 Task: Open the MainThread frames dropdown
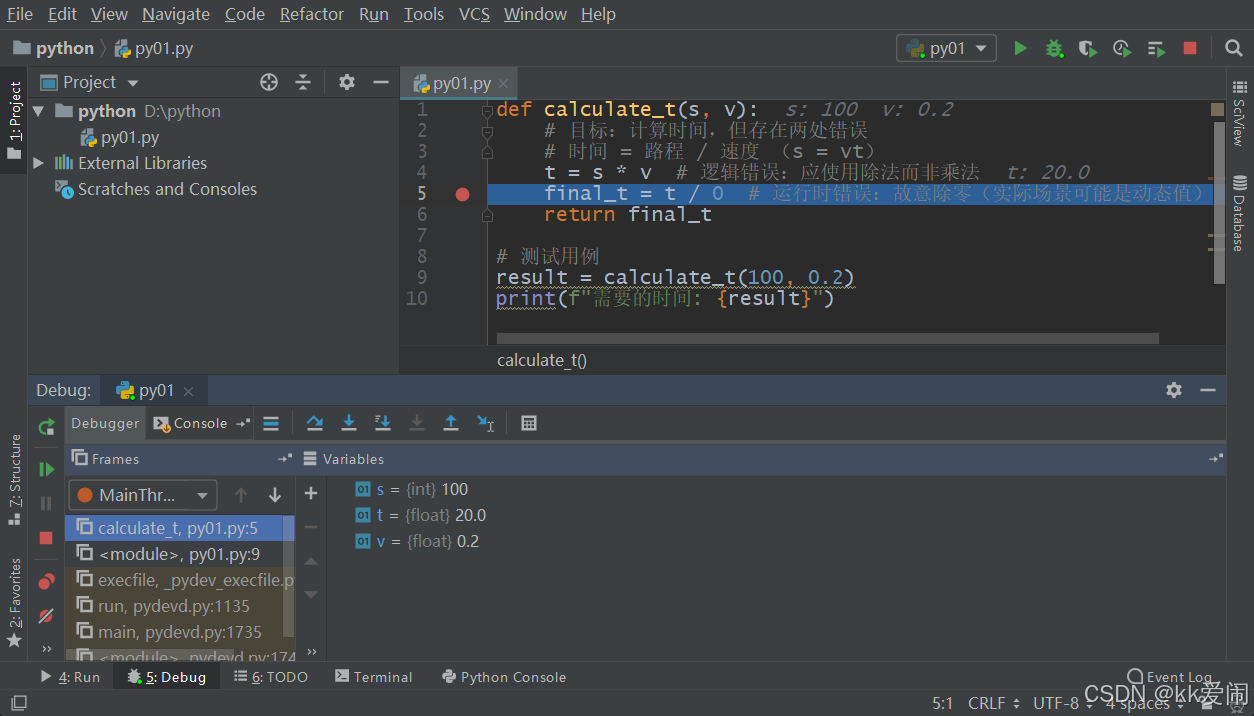pos(142,494)
